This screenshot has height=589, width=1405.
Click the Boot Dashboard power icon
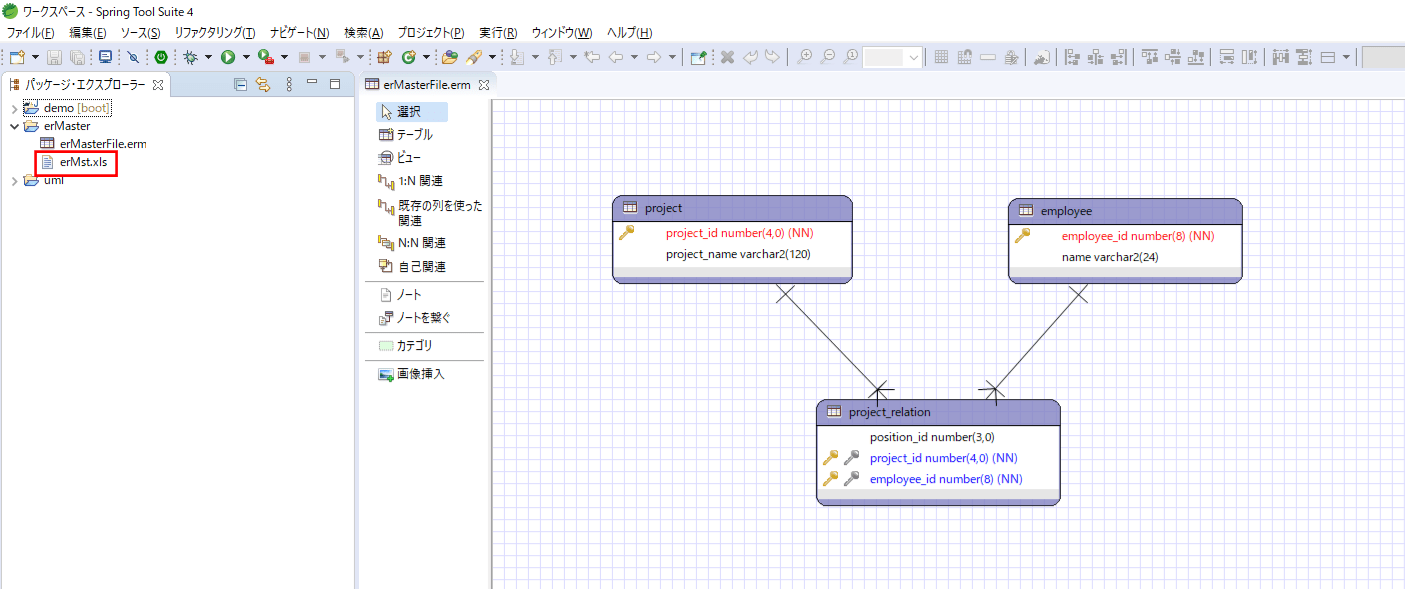point(160,57)
